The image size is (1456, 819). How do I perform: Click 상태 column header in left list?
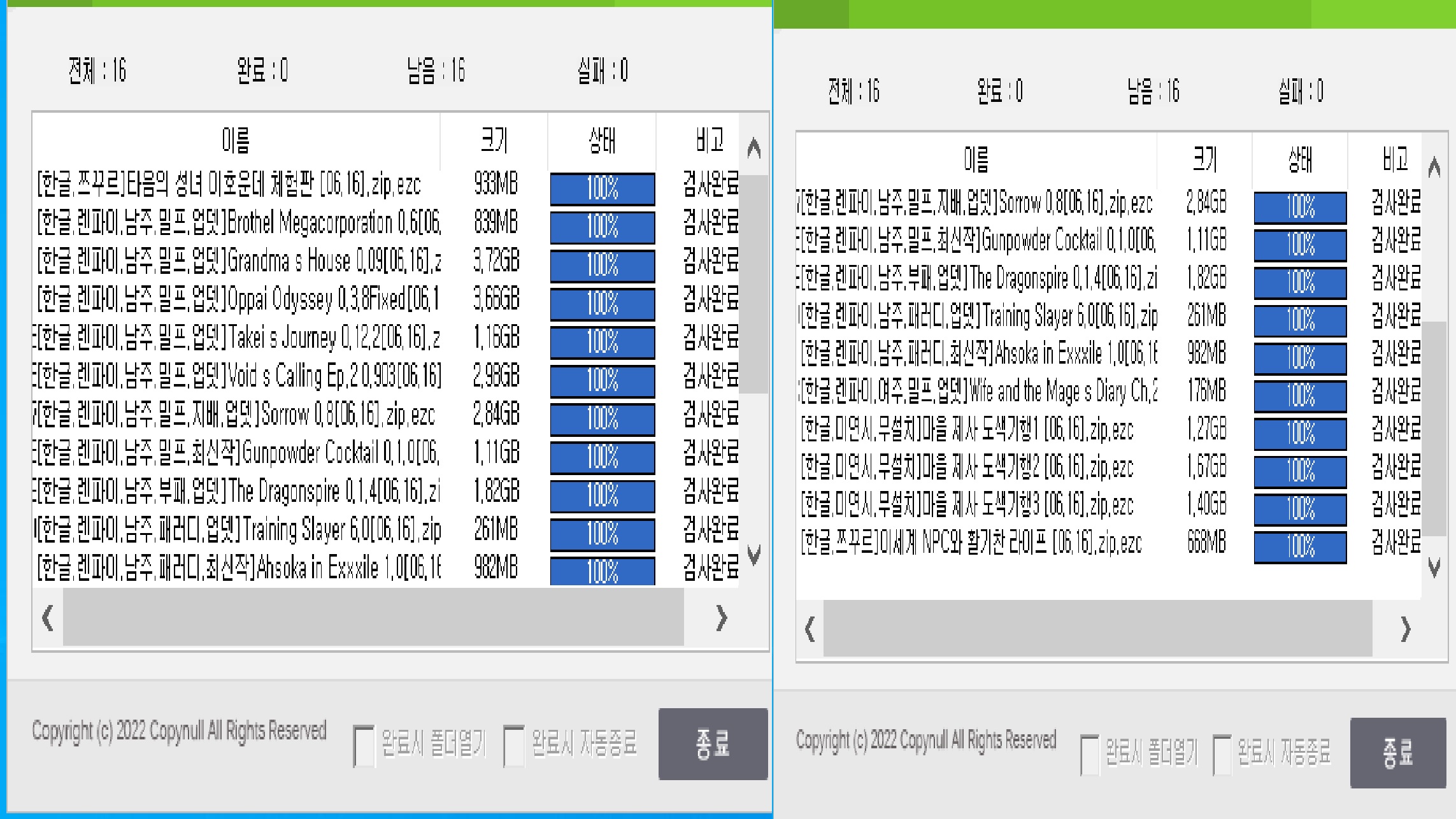click(x=602, y=140)
